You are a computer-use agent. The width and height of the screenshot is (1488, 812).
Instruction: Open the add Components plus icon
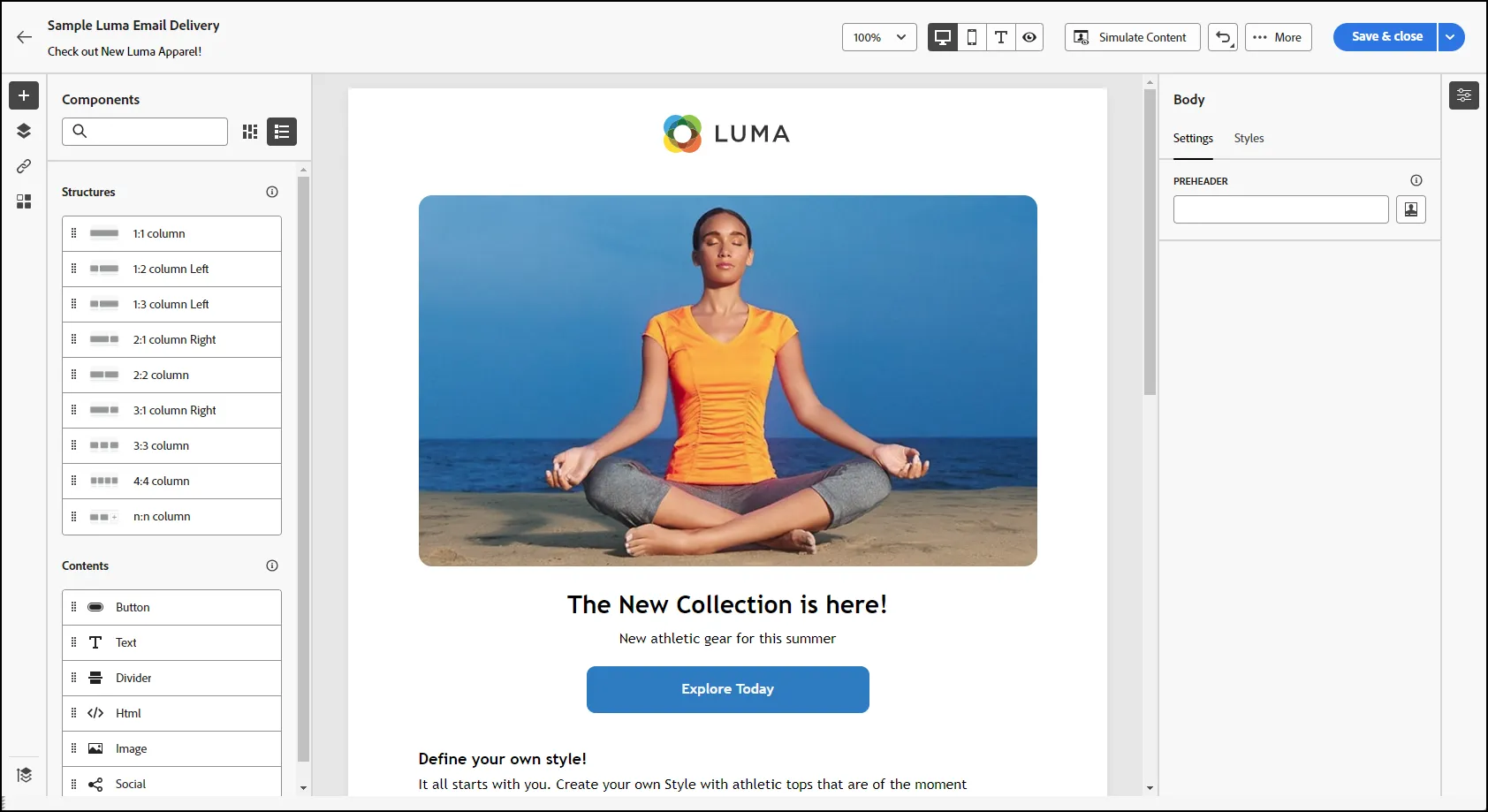(24, 95)
